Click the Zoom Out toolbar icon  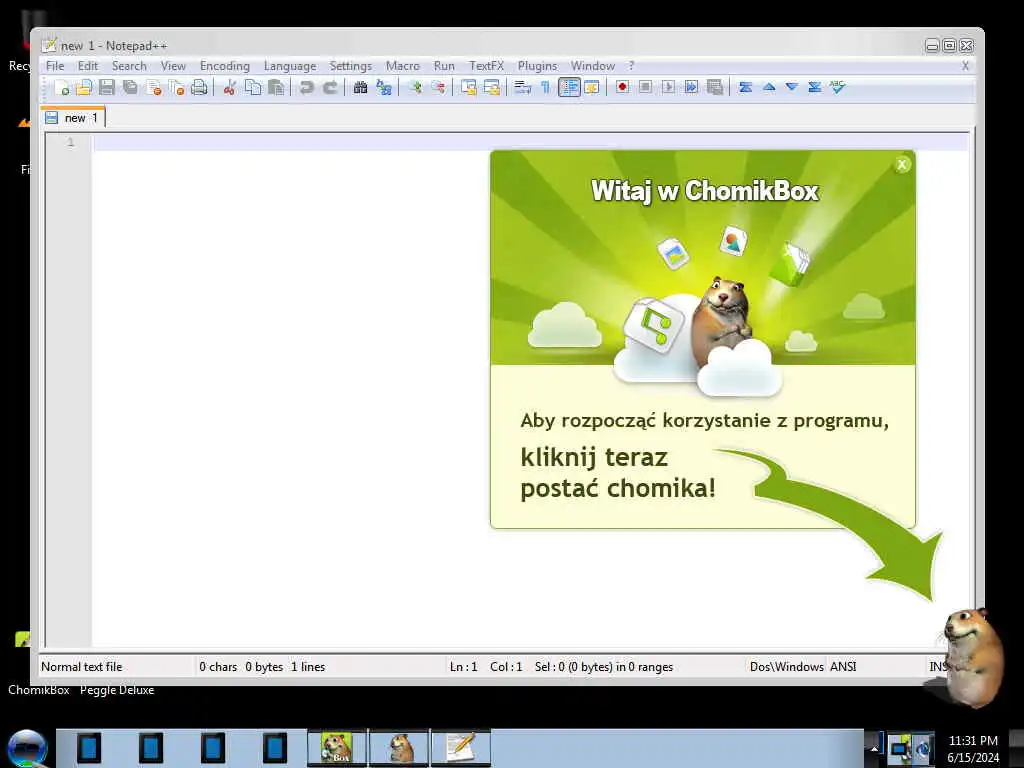pos(438,87)
